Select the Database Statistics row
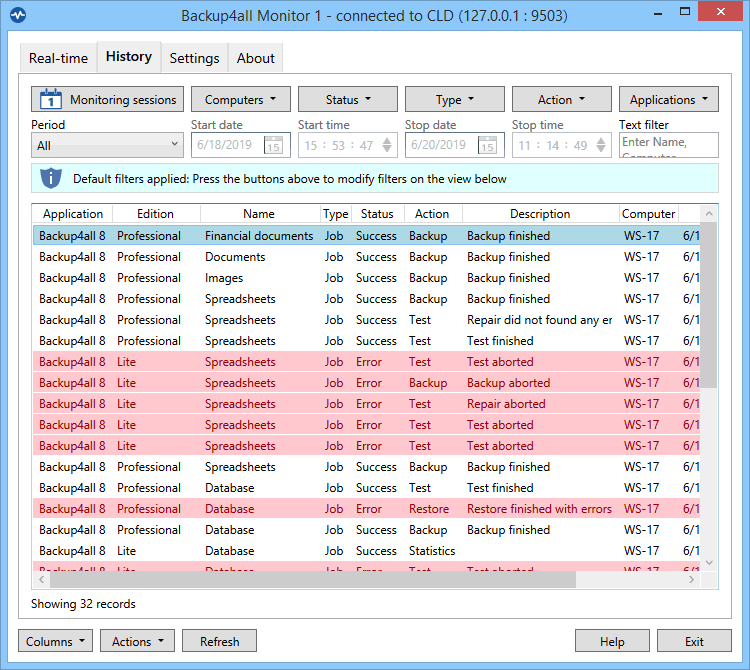The image size is (750, 670). (366, 551)
